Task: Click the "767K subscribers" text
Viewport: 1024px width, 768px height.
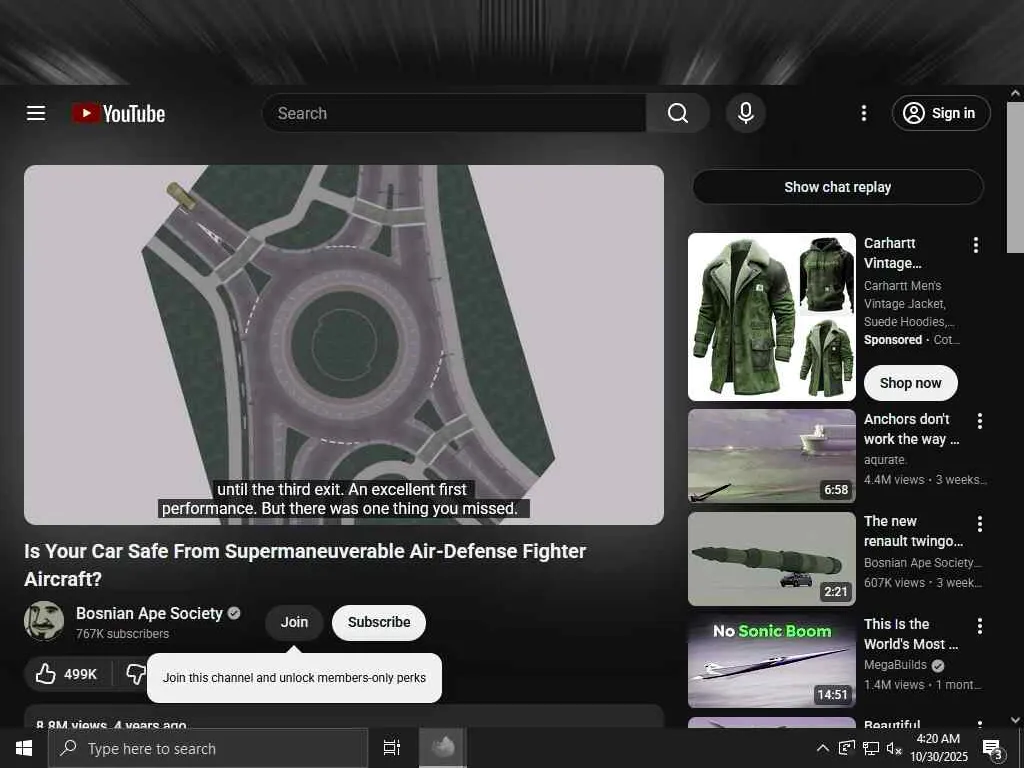Action: [x=122, y=633]
